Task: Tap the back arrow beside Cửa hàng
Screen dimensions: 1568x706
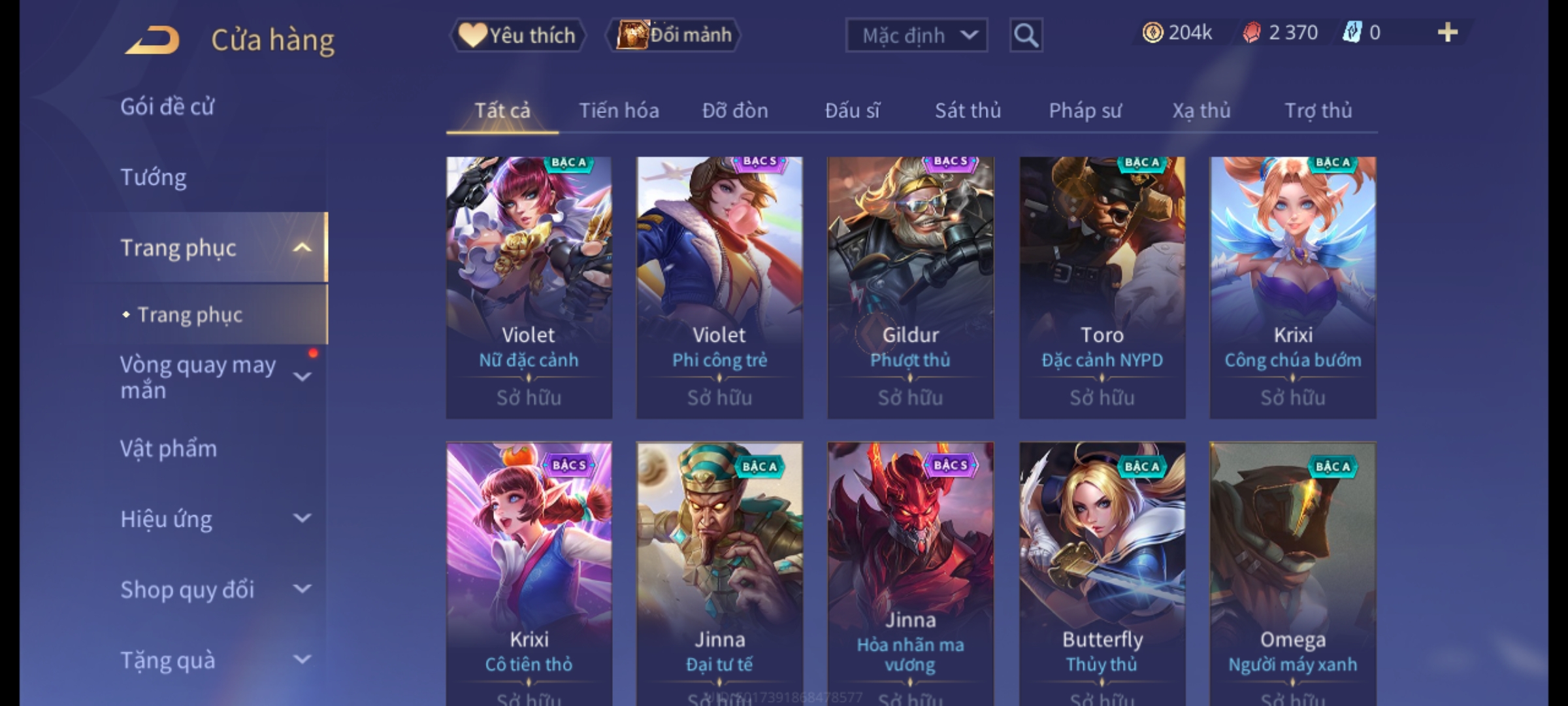Action: (x=153, y=41)
